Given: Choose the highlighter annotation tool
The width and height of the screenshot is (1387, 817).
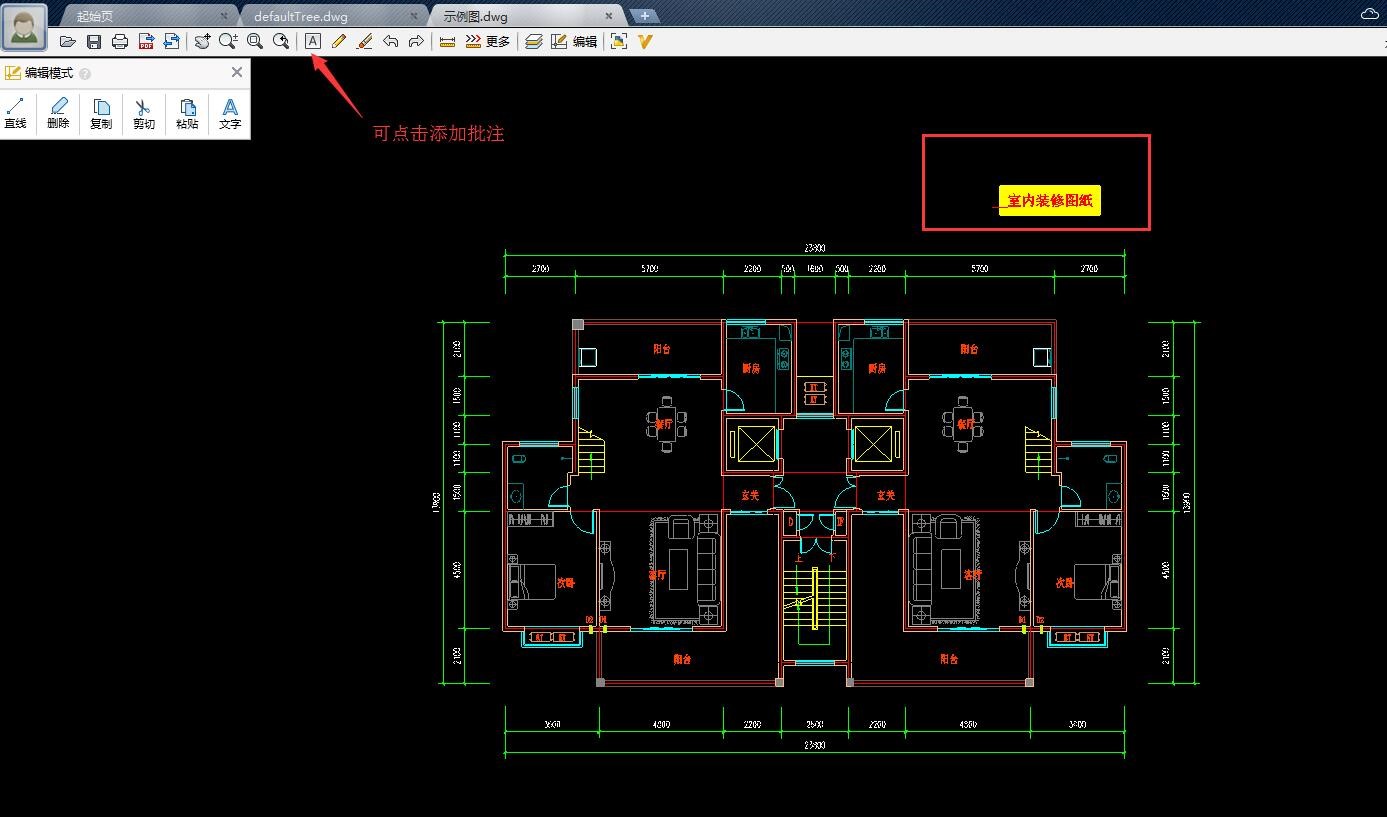Looking at the screenshot, I should click(365, 41).
